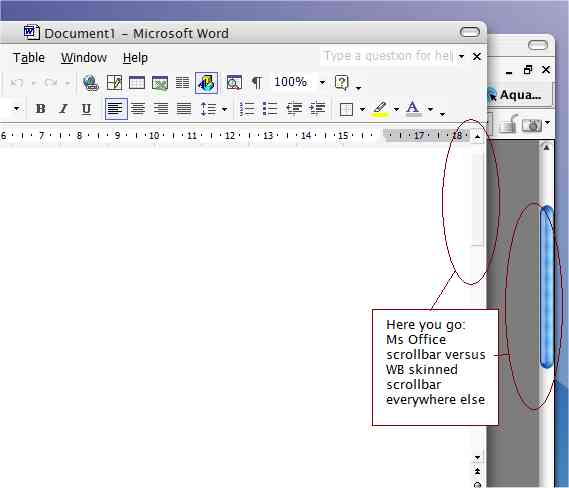Viewport: 569px width, 488px height.
Task: Click the minimize dash in the background window
Action: point(509,73)
